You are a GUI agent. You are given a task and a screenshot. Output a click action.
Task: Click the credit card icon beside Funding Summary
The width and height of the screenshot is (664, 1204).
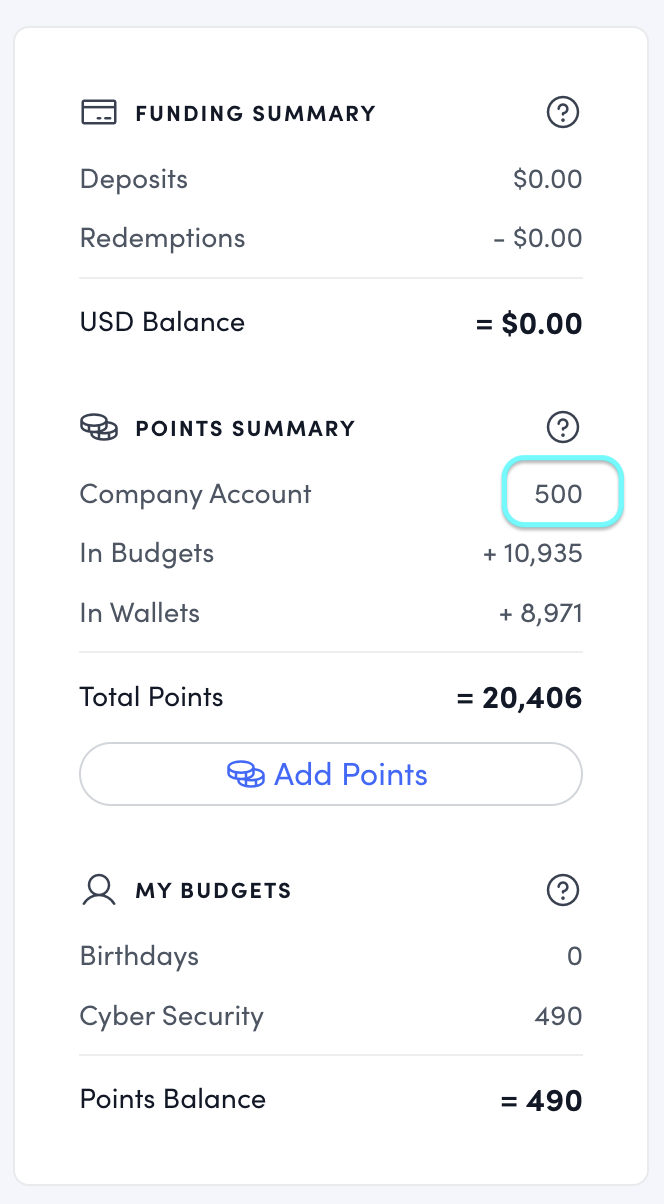[x=99, y=112]
